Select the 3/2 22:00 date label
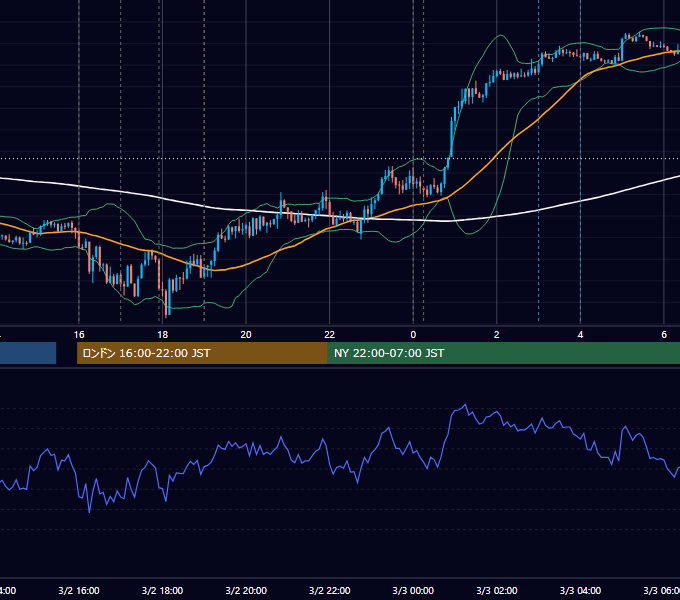The image size is (680, 600). (330, 590)
